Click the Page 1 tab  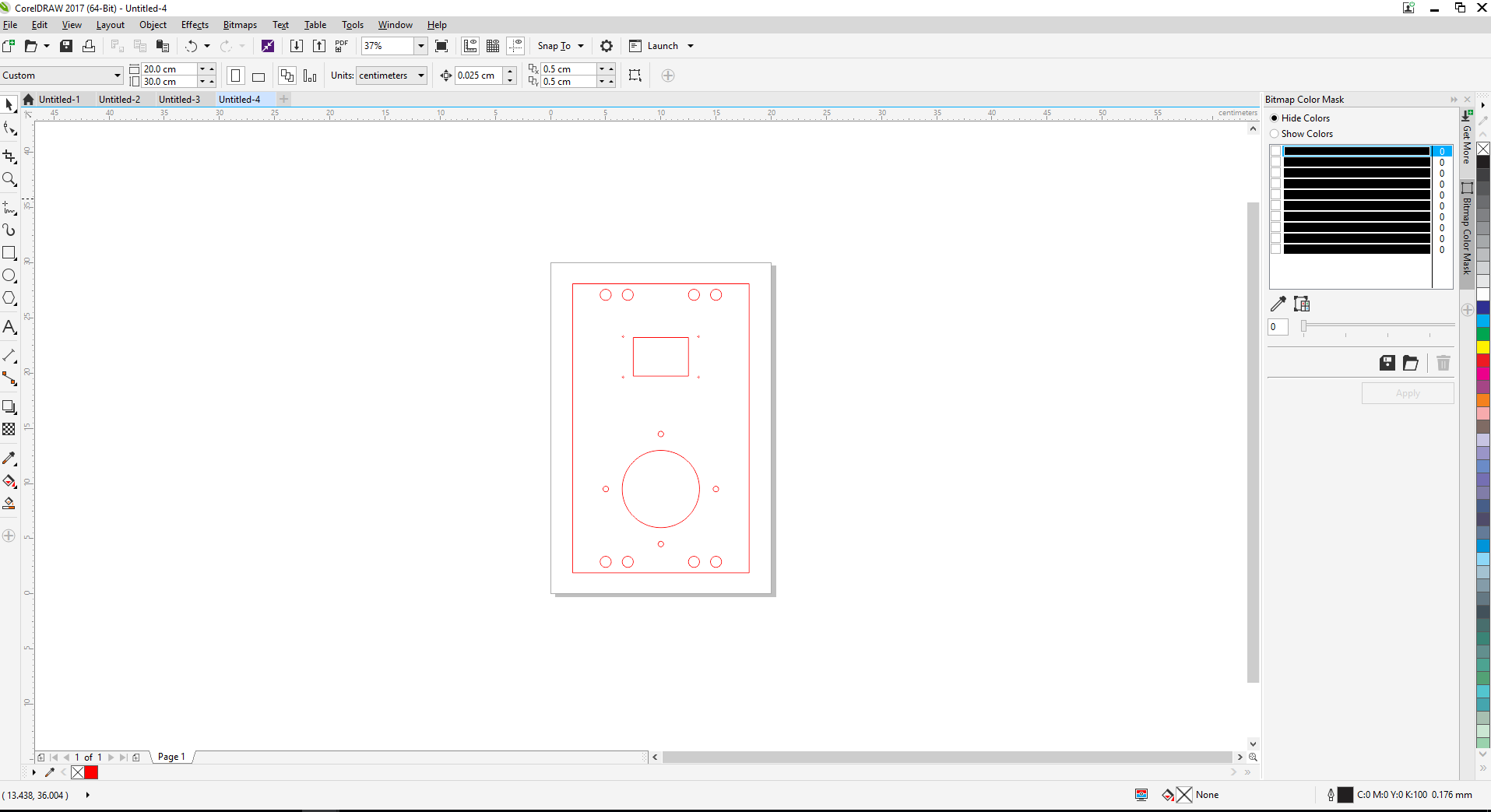click(171, 757)
